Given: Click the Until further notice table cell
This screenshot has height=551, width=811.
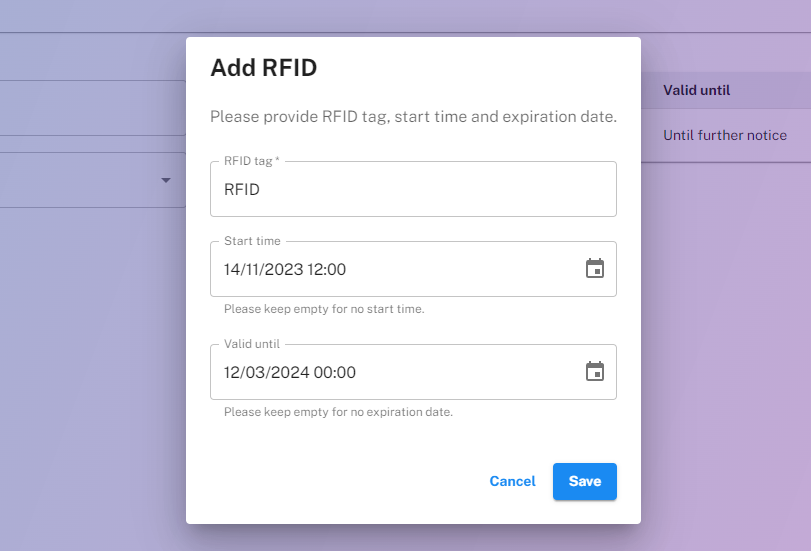Looking at the screenshot, I should tap(725, 135).
